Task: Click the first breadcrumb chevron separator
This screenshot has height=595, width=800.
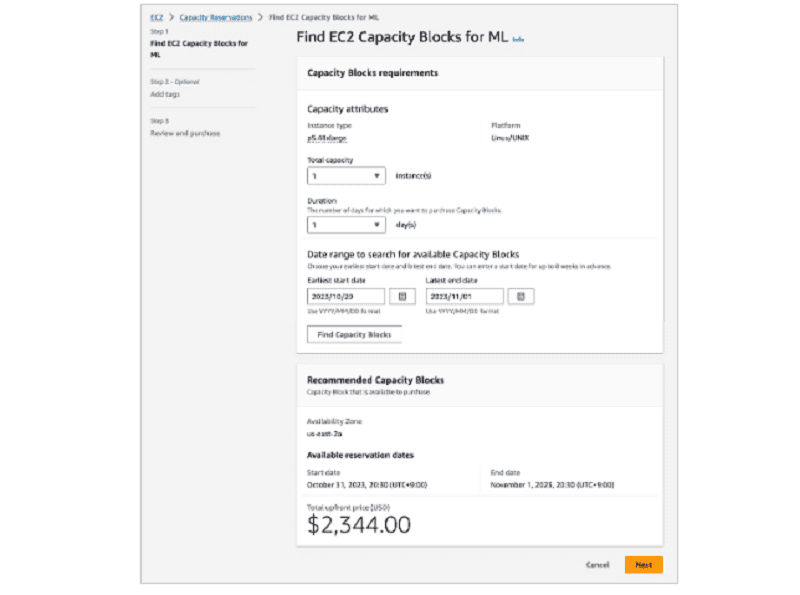Action: [171, 17]
